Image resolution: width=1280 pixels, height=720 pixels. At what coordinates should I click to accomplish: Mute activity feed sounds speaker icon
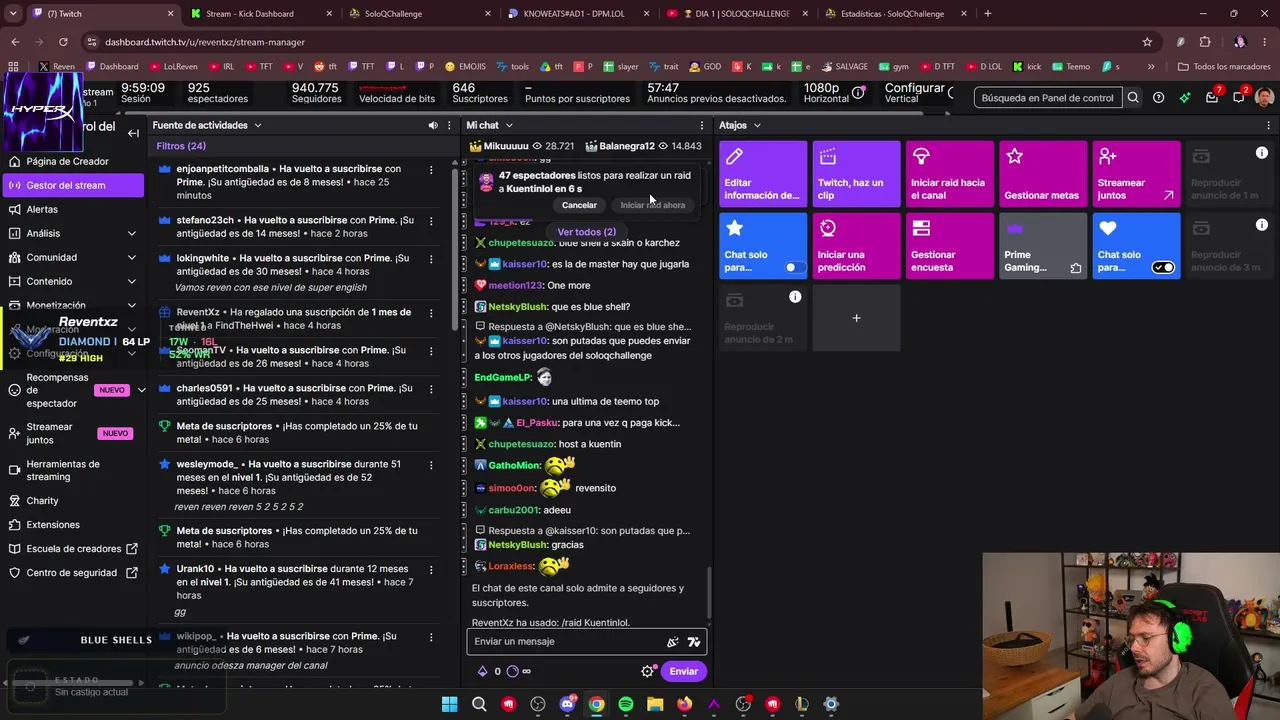[433, 125]
